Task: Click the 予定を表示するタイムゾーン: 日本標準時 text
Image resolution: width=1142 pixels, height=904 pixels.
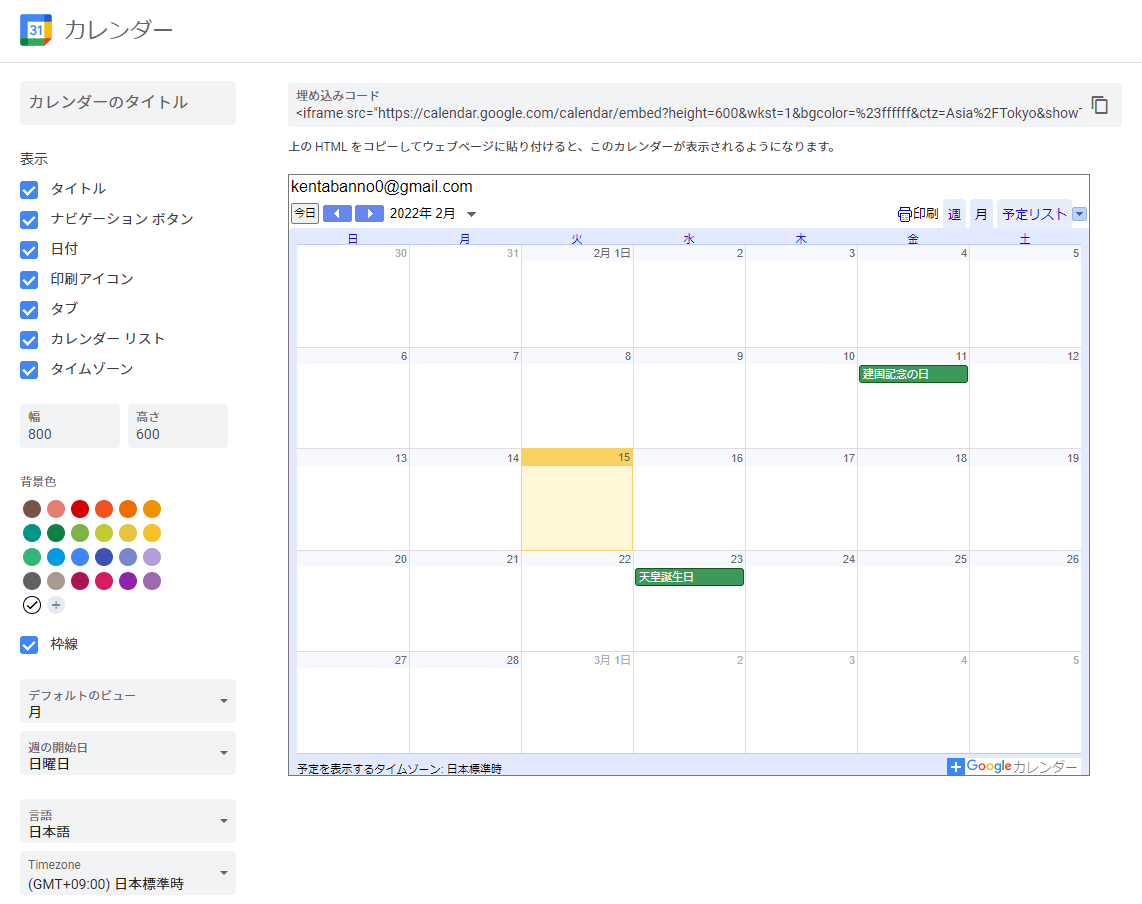Action: 399,769
